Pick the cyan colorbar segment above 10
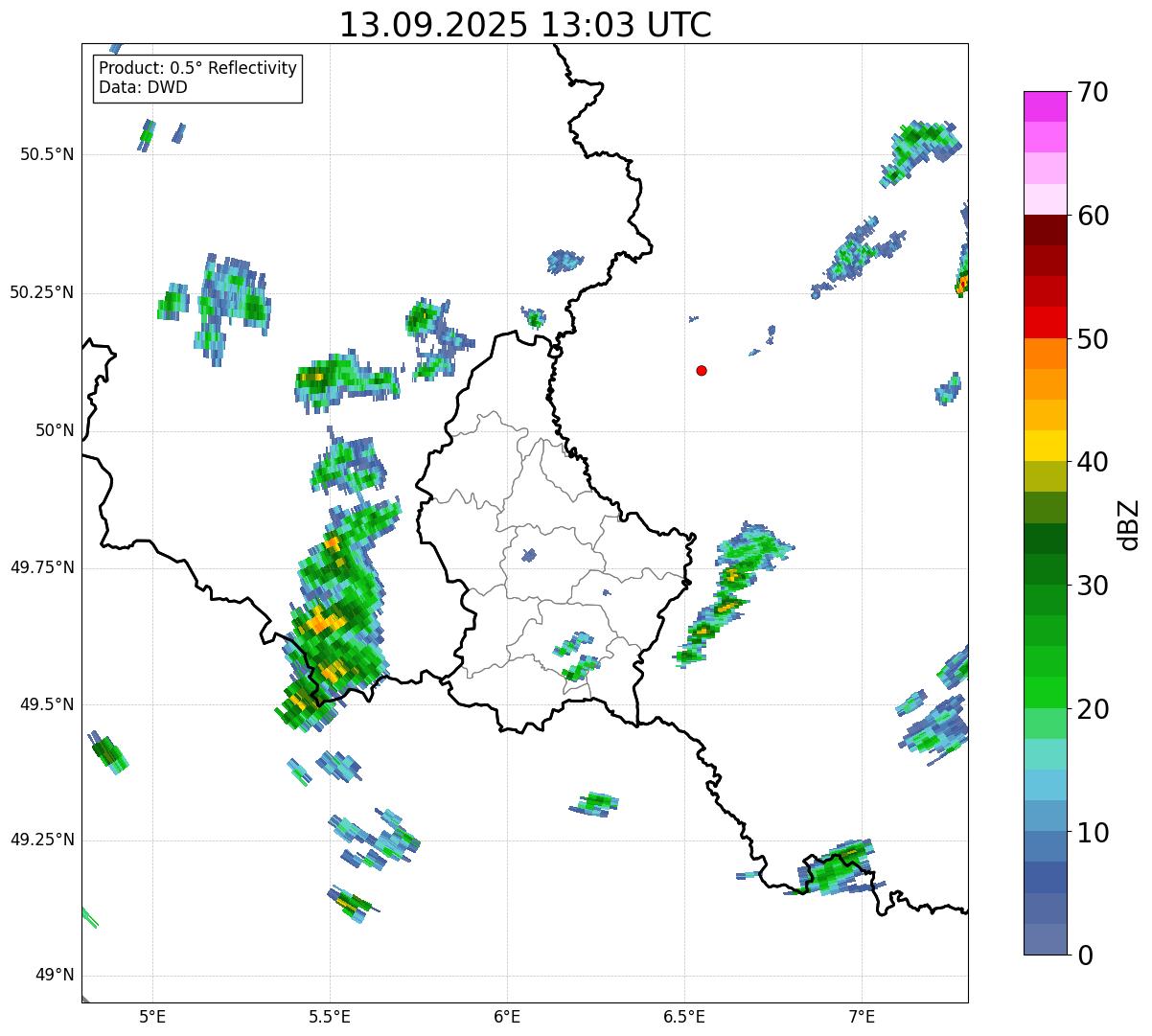1152x1036 pixels. [1046, 785]
